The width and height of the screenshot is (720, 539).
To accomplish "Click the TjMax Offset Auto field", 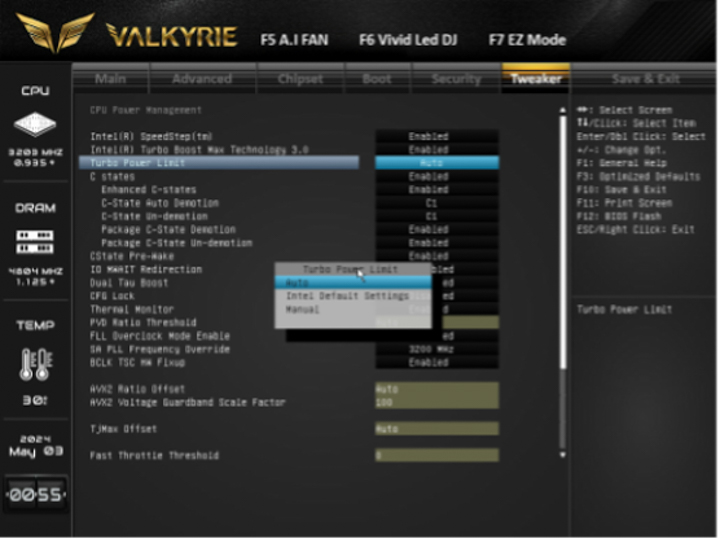I will [x=437, y=429].
